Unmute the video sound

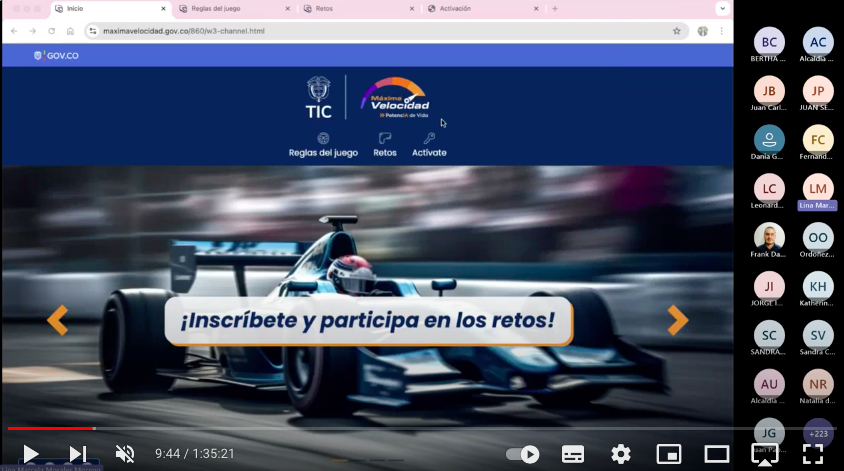point(125,454)
